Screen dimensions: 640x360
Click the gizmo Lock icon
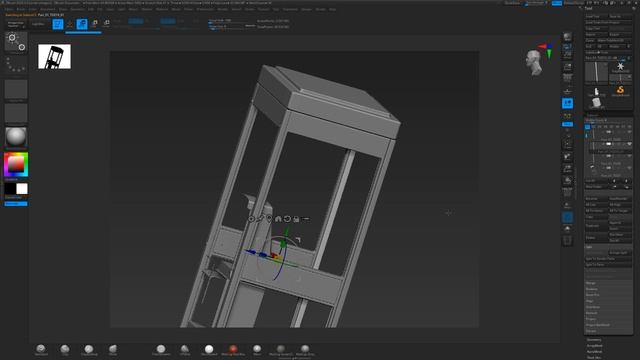click(x=296, y=219)
